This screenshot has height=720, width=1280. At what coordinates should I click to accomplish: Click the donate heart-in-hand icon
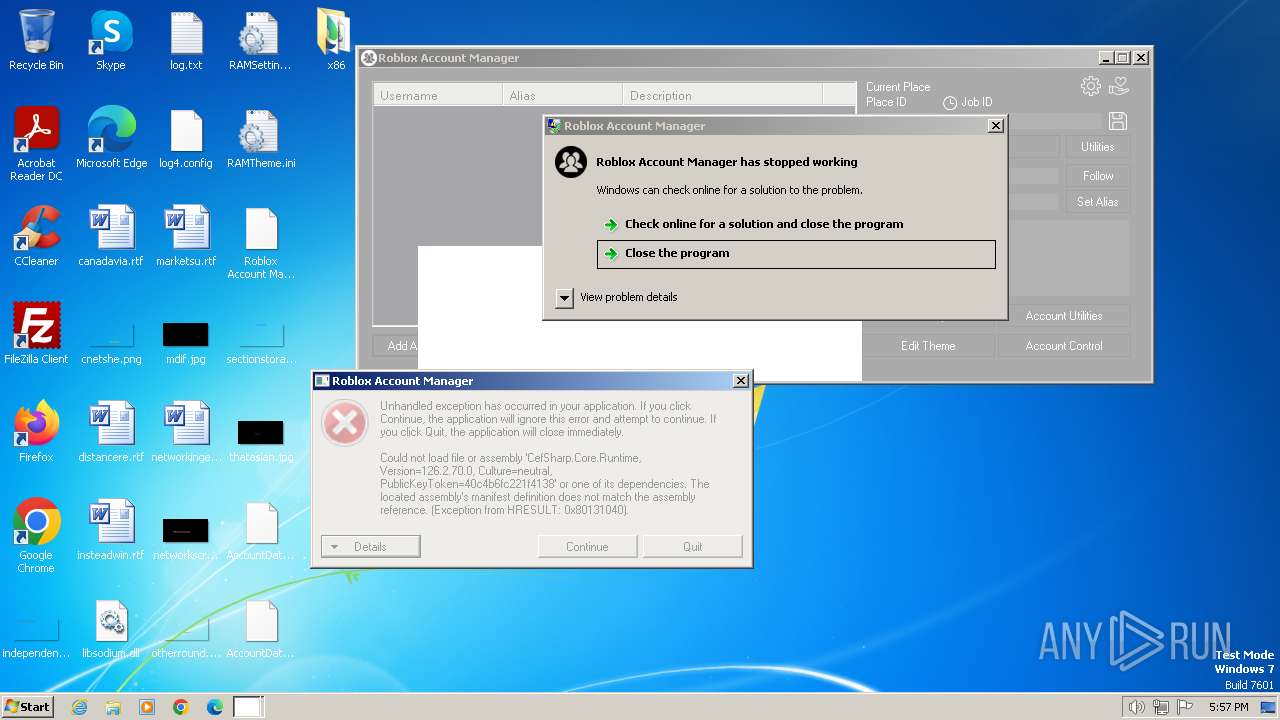[x=1119, y=87]
